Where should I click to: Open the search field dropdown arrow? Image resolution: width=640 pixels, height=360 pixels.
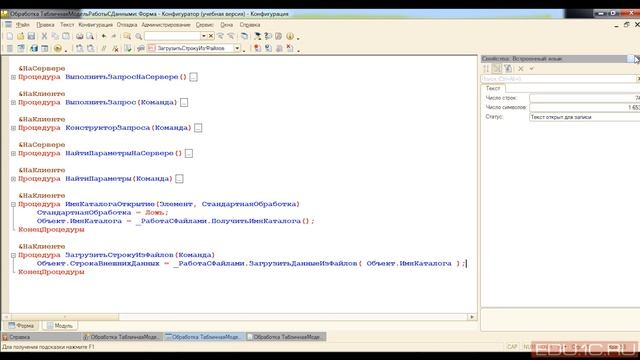204,36
